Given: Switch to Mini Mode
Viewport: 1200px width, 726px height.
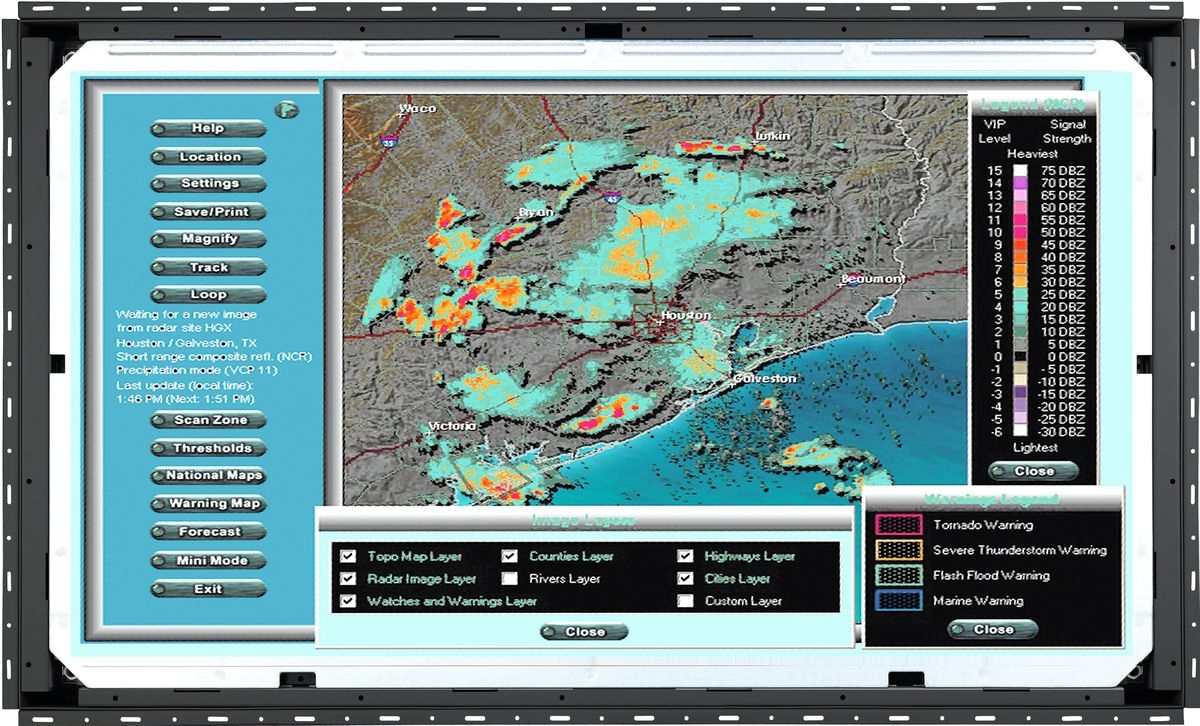Looking at the screenshot, I should [209, 561].
